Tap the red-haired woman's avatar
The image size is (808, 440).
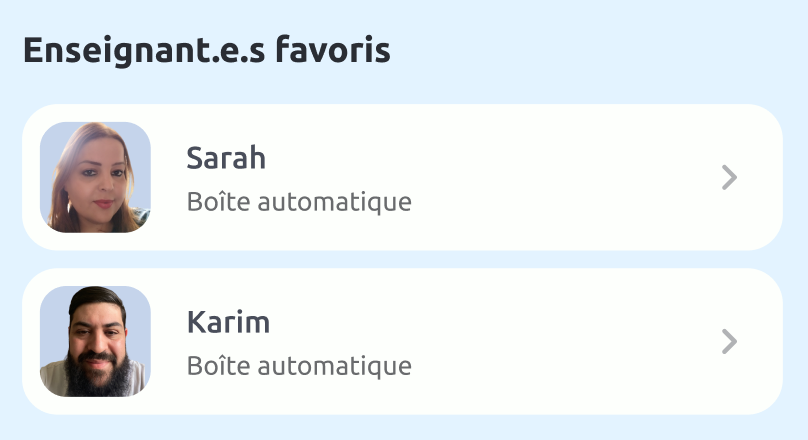(x=95, y=177)
